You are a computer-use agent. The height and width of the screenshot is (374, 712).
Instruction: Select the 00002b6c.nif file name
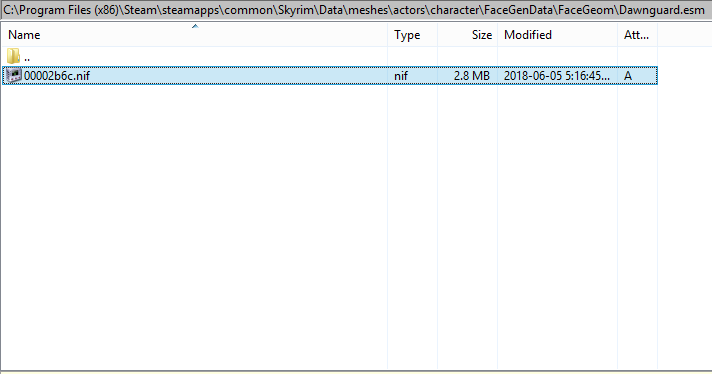tap(57, 76)
